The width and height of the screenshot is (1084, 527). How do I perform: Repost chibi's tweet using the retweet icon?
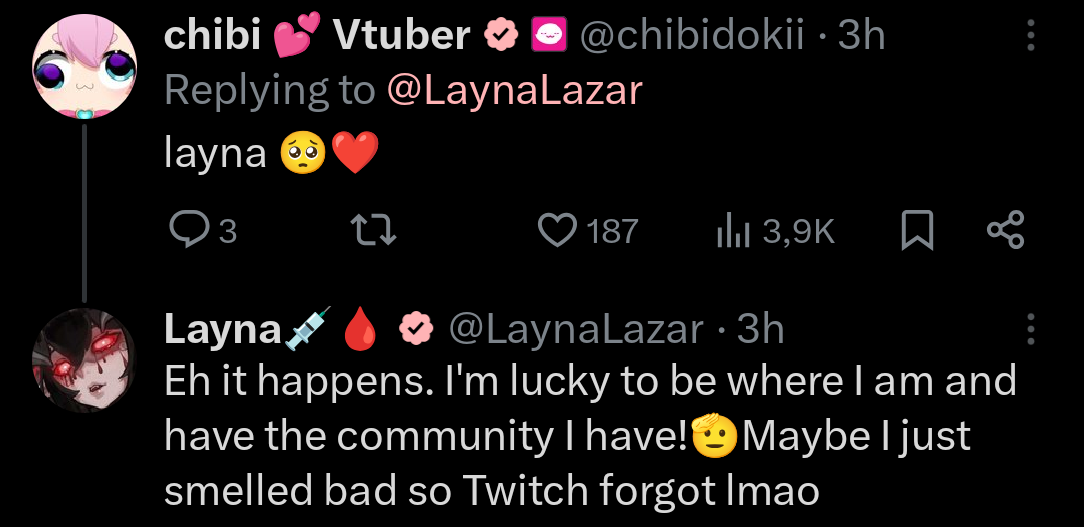tap(378, 232)
